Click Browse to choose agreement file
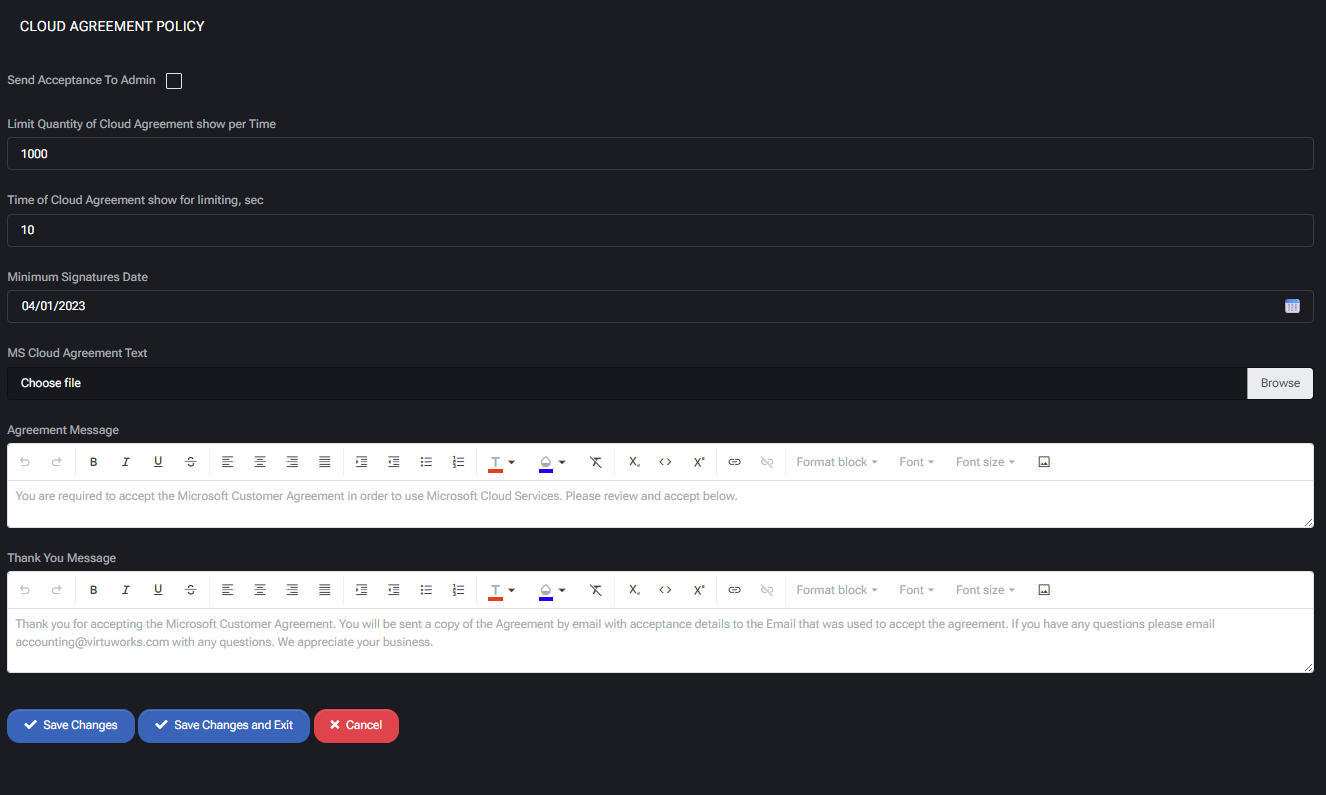The height and width of the screenshot is (795, 1326). pyautogui.click(x=1279, y=383)
